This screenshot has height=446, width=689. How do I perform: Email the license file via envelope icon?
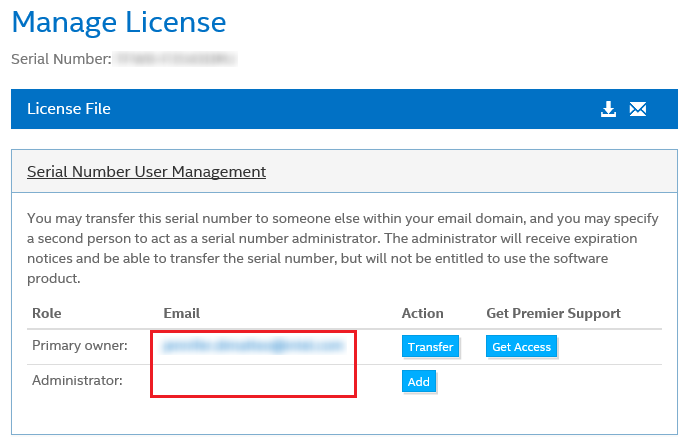[638, 109]
